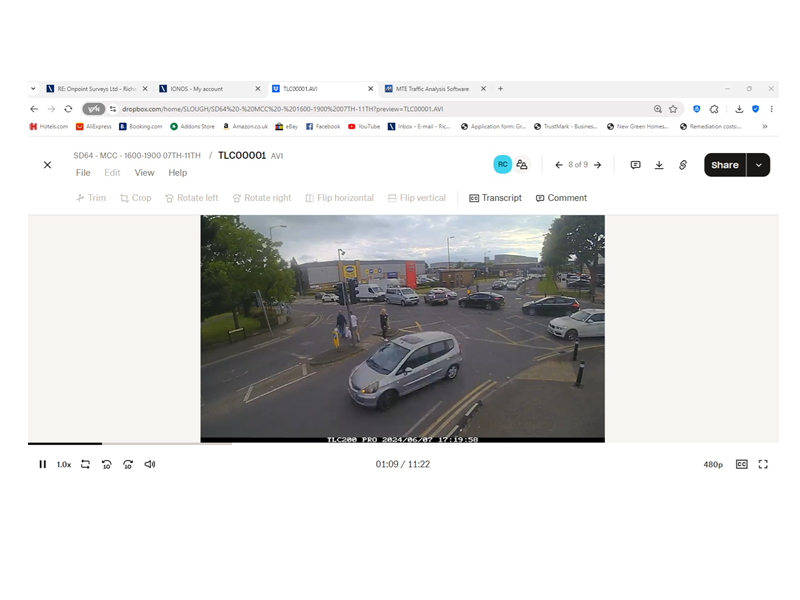Open the comments sidebar icon

click(635, 165)
